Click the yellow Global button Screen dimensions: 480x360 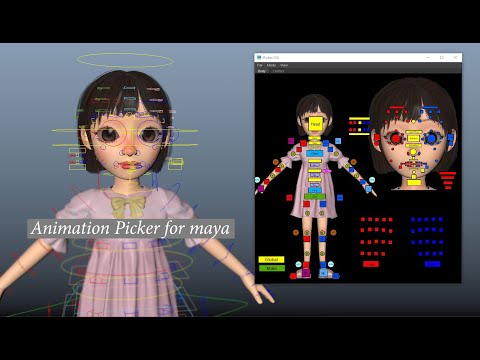click(271, 259)
